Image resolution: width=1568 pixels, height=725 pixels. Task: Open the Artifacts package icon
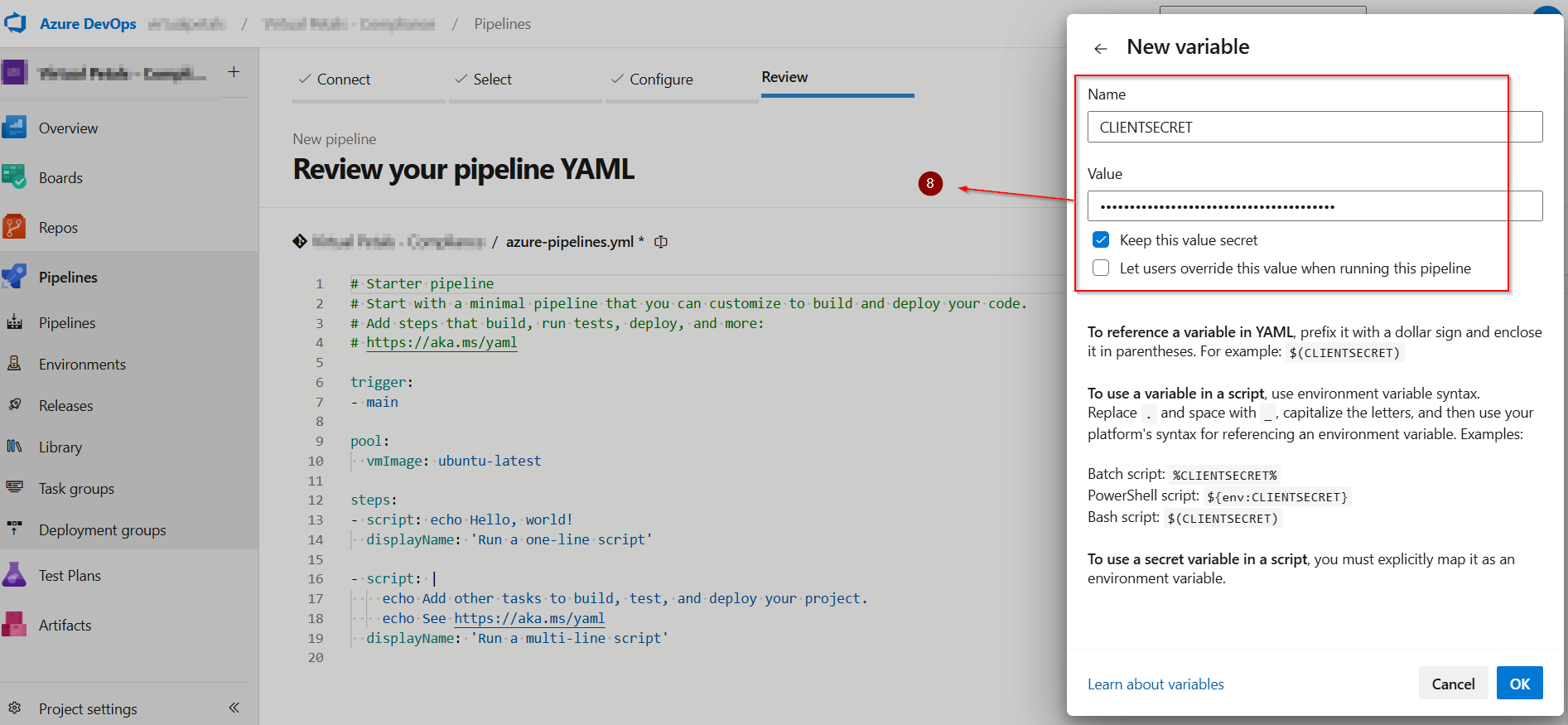14,625
